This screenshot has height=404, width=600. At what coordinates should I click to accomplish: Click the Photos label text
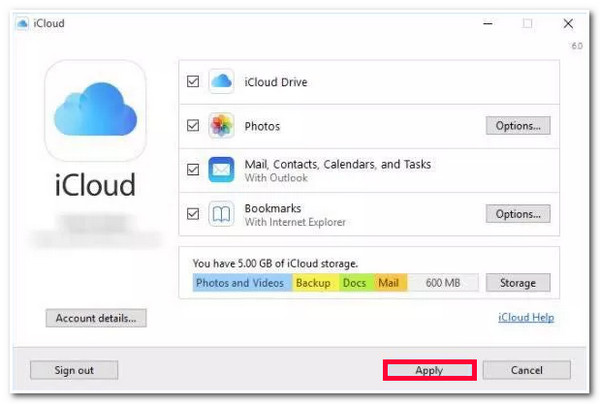point(262,126)
